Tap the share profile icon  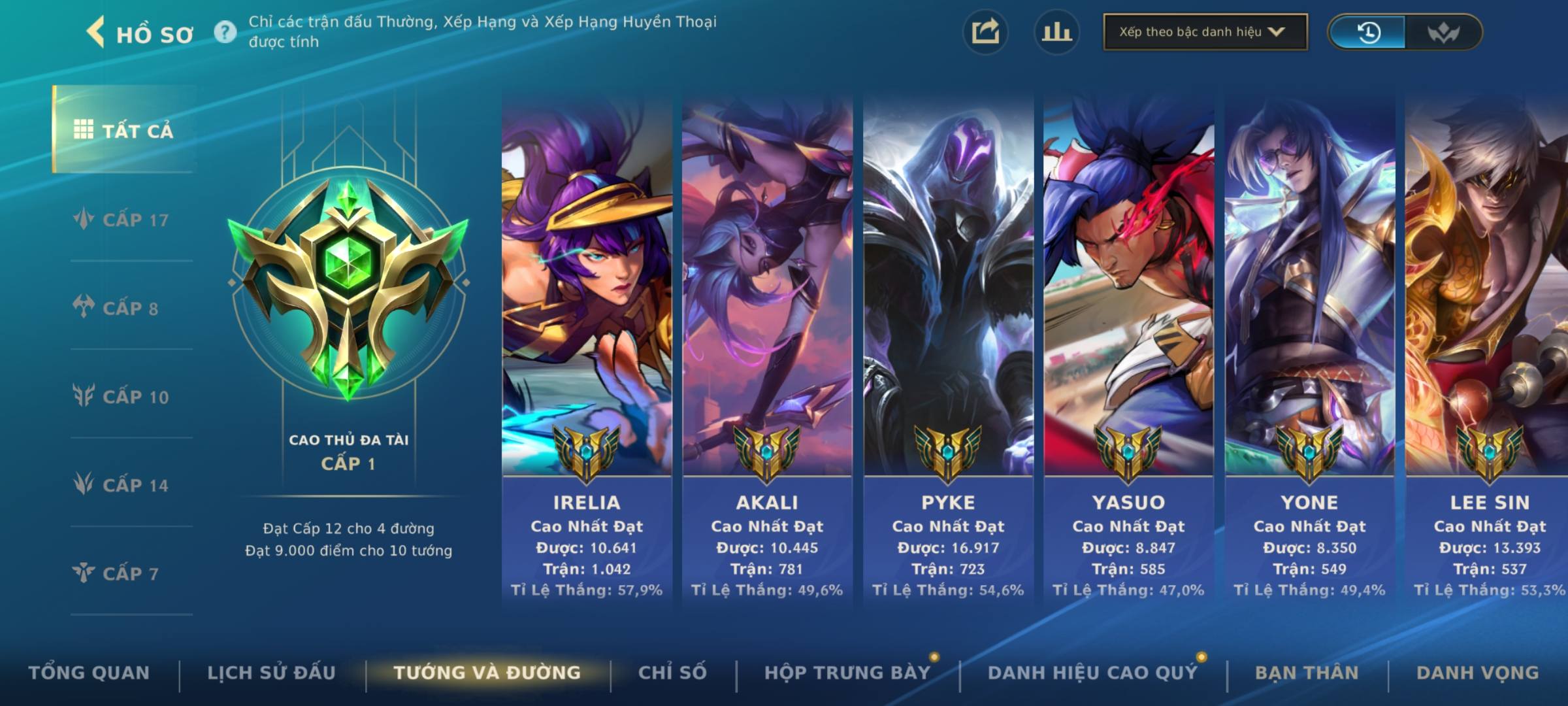coord(985,32)
